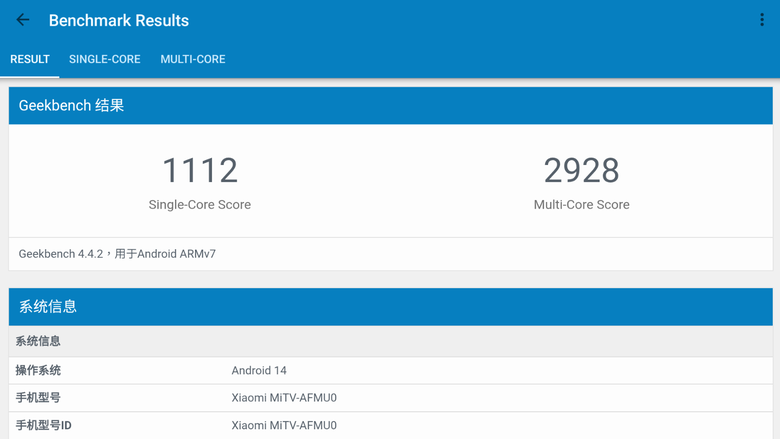Click the Multi-Core Score label
Screen dimensions: 780x439
(582, 204)
